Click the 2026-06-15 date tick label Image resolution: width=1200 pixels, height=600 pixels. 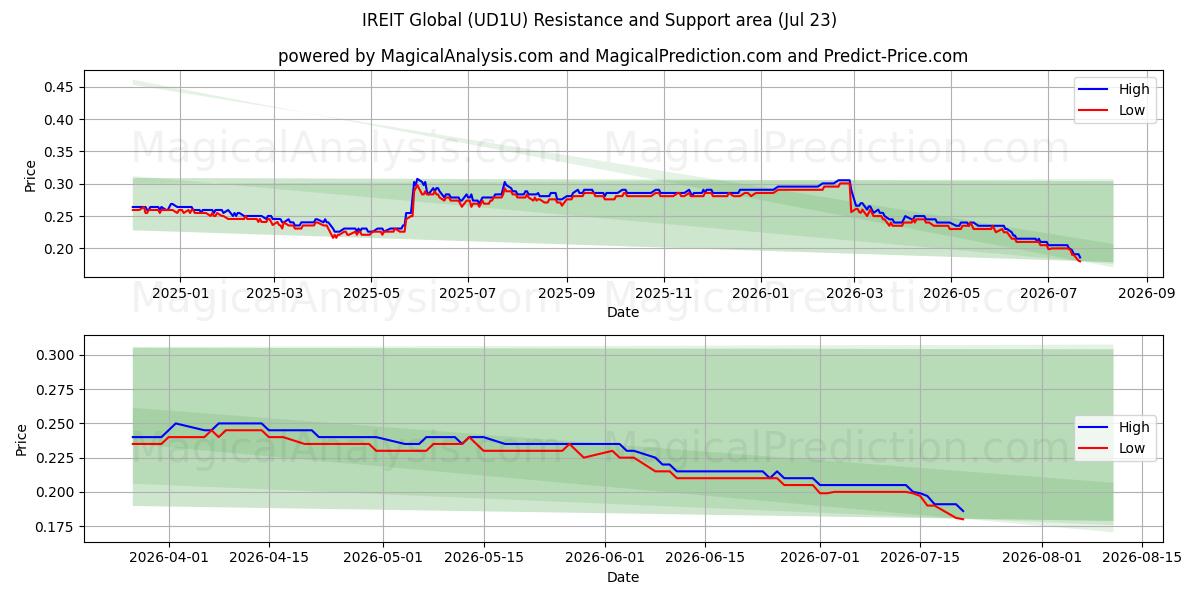706,558
